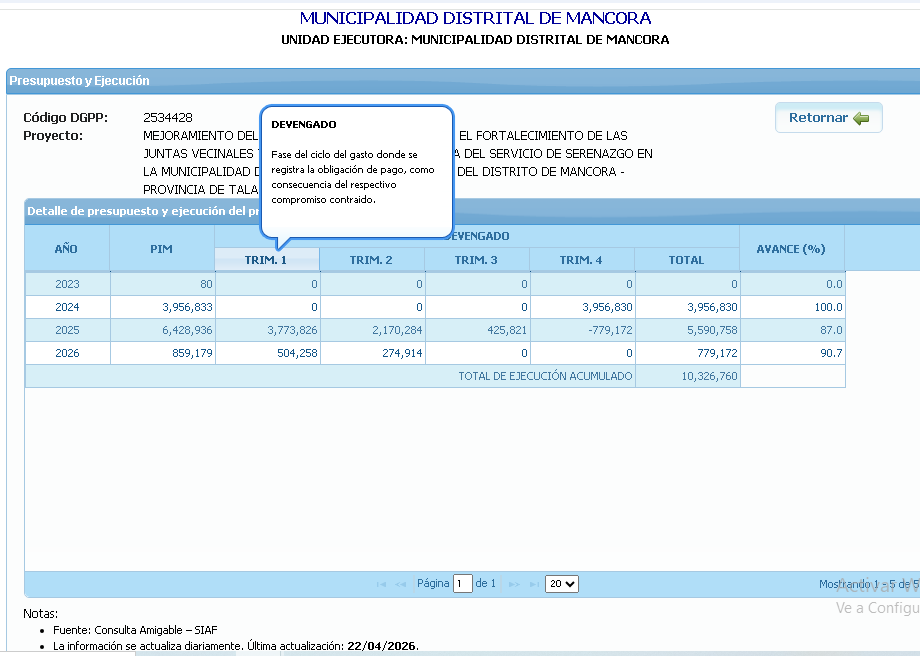Select the TRIM. 2 column header
The height and width of the screenshot is (656, 920).
[x=371, y=260]
